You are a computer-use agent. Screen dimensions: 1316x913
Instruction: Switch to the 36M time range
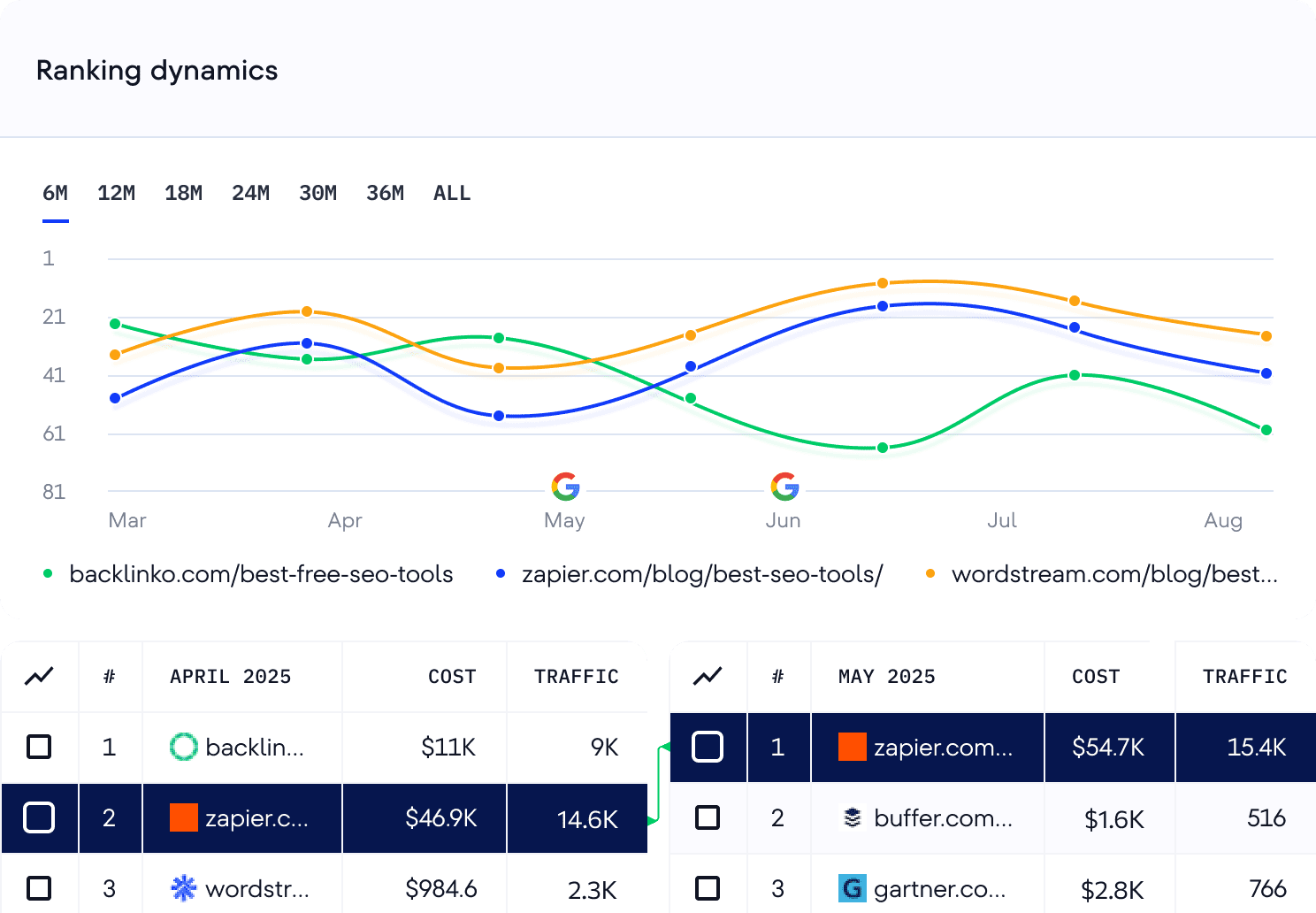pos(385,193)
